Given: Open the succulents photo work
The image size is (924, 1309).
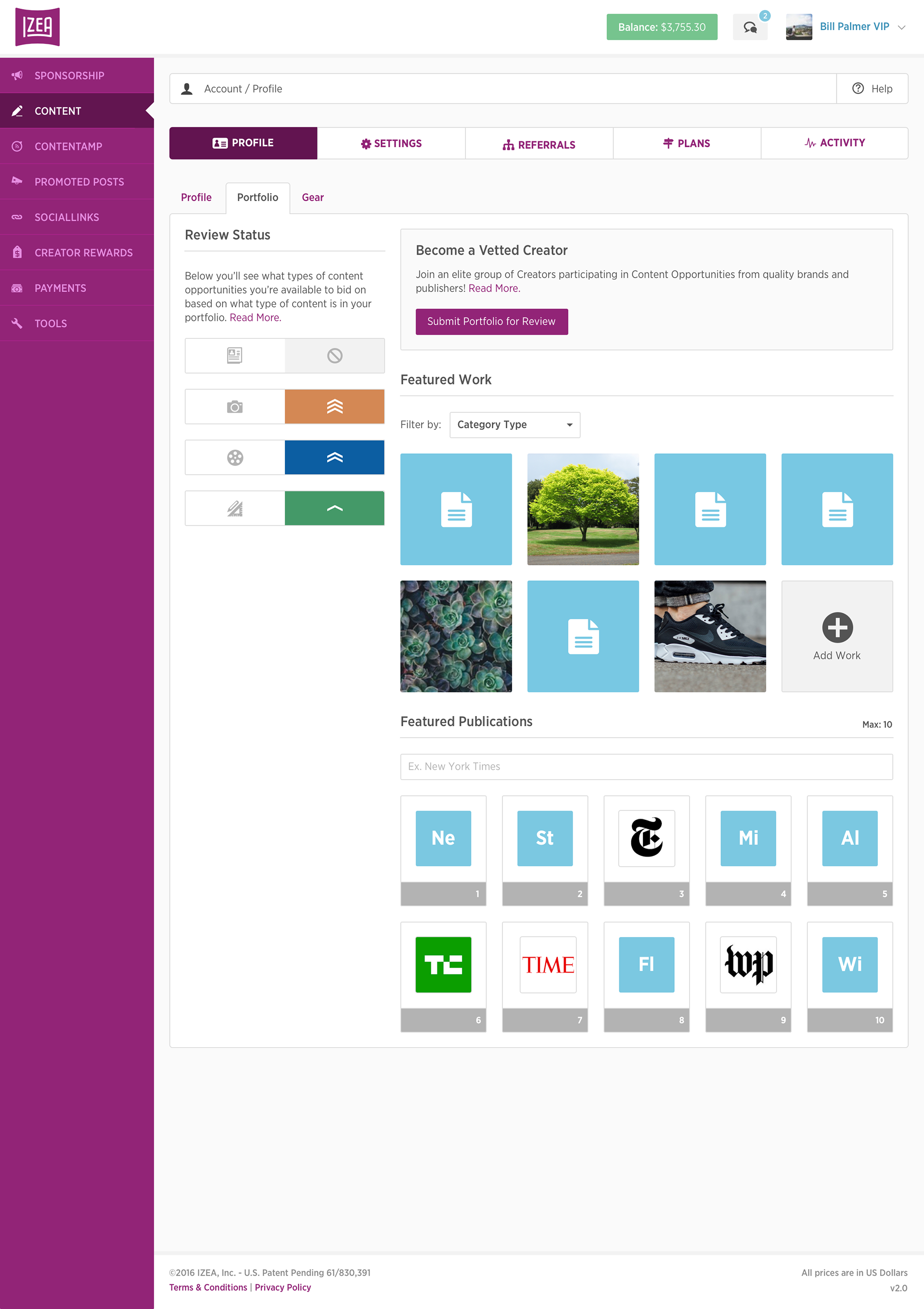Looking at the screenshot, I should [x=456, y=636].
